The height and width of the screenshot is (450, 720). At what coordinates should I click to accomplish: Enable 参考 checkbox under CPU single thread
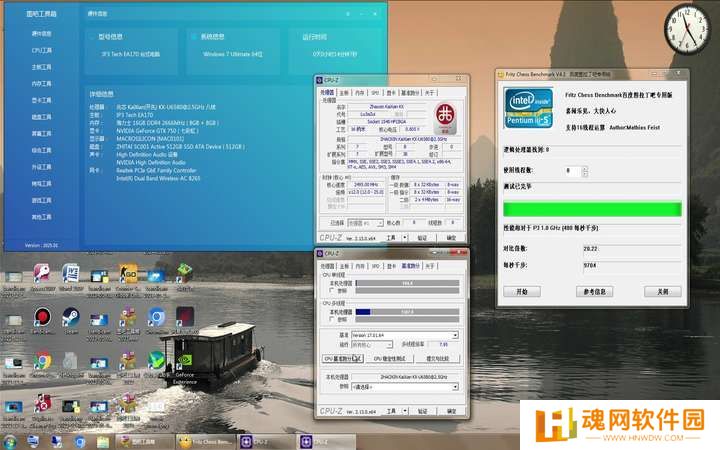click(332, 290)
